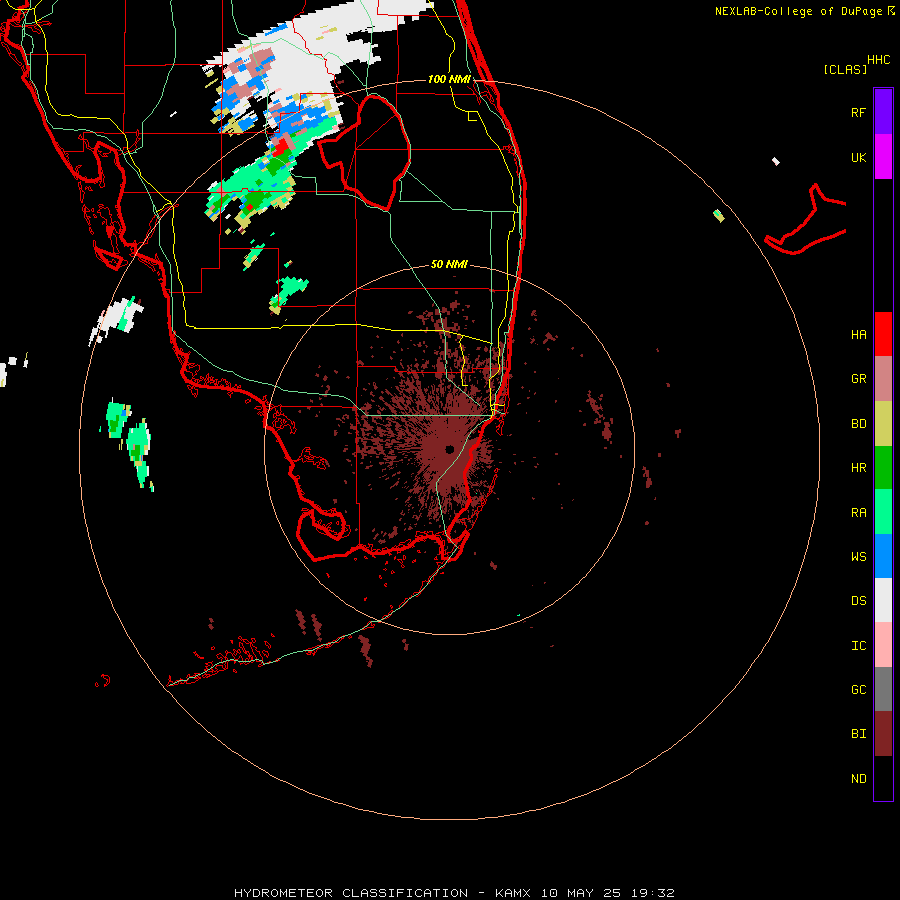900x900 pixels.
Task: Click the HR dark green legend swatch
Action: tap(883, 467)
